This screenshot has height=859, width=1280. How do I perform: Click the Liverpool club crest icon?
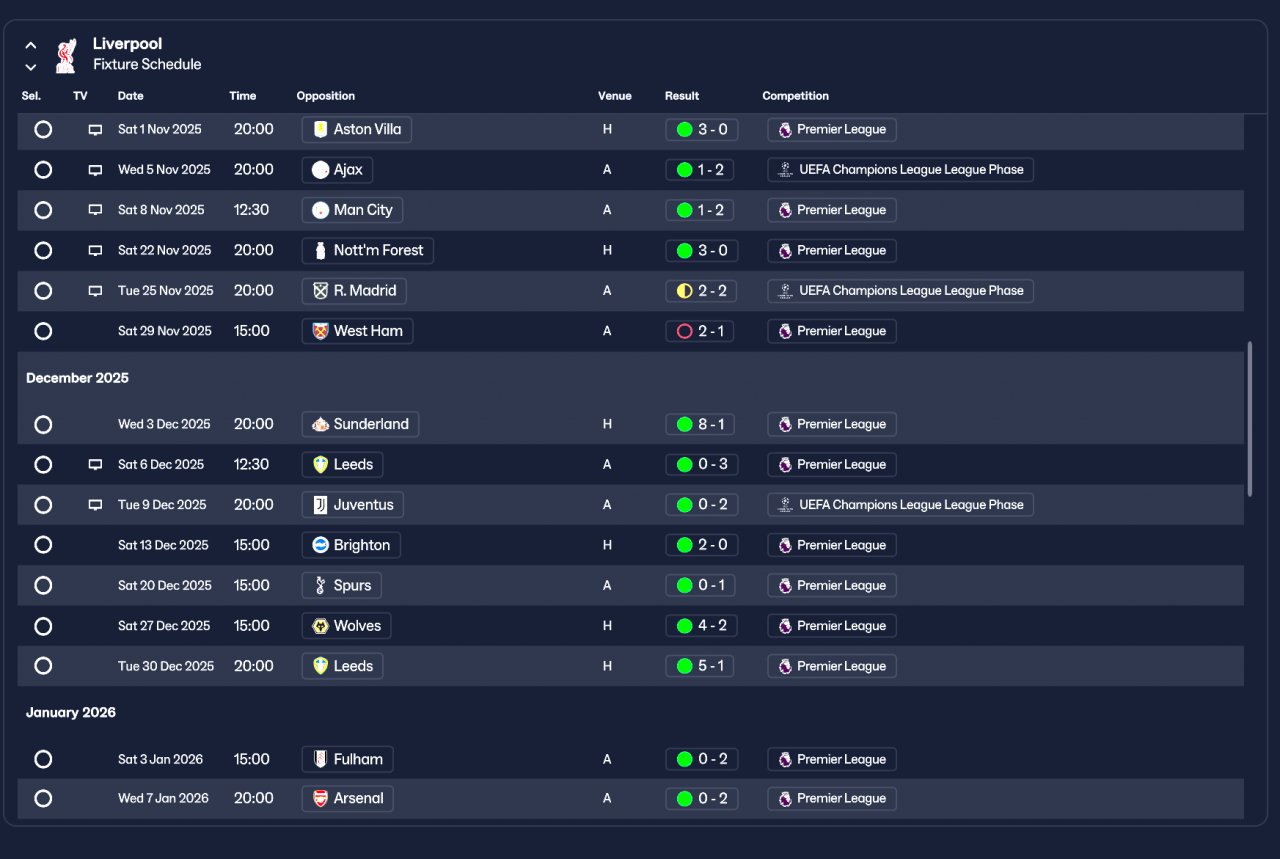(x=65, y=56)
